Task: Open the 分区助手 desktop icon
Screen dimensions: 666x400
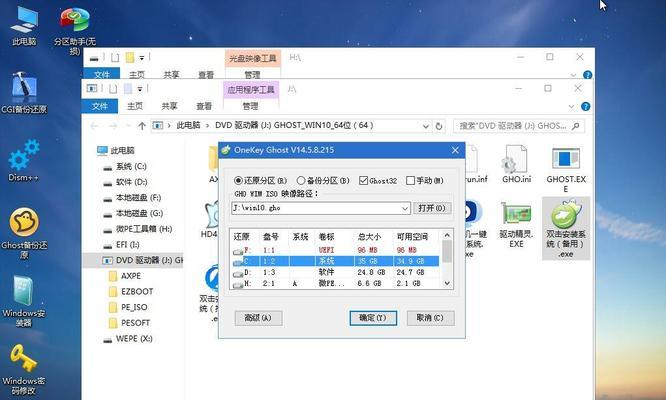Action: tap(75, 30)
